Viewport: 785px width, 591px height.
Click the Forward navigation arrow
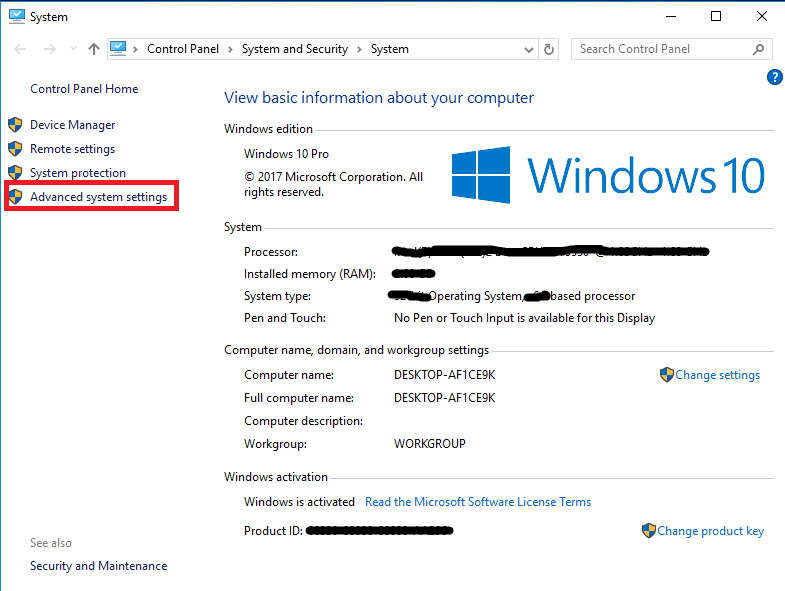(50, 49)
